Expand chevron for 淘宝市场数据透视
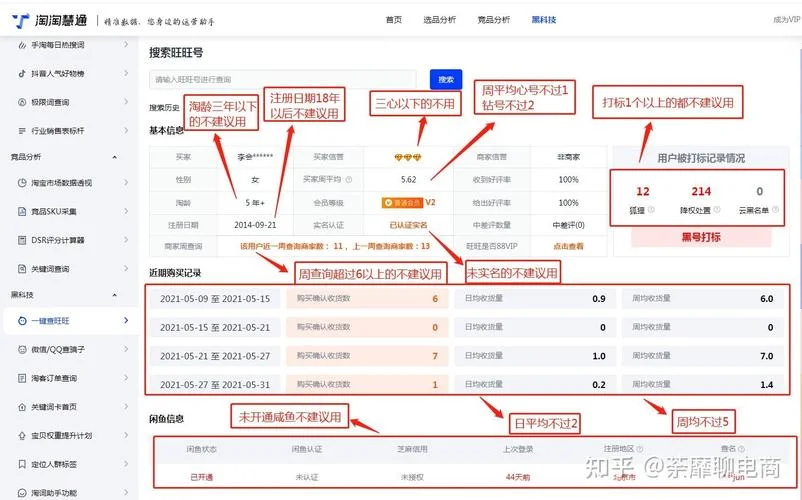The height and width of the screenshot is (500, 802). pyautogui.click(x=126, y=183)
